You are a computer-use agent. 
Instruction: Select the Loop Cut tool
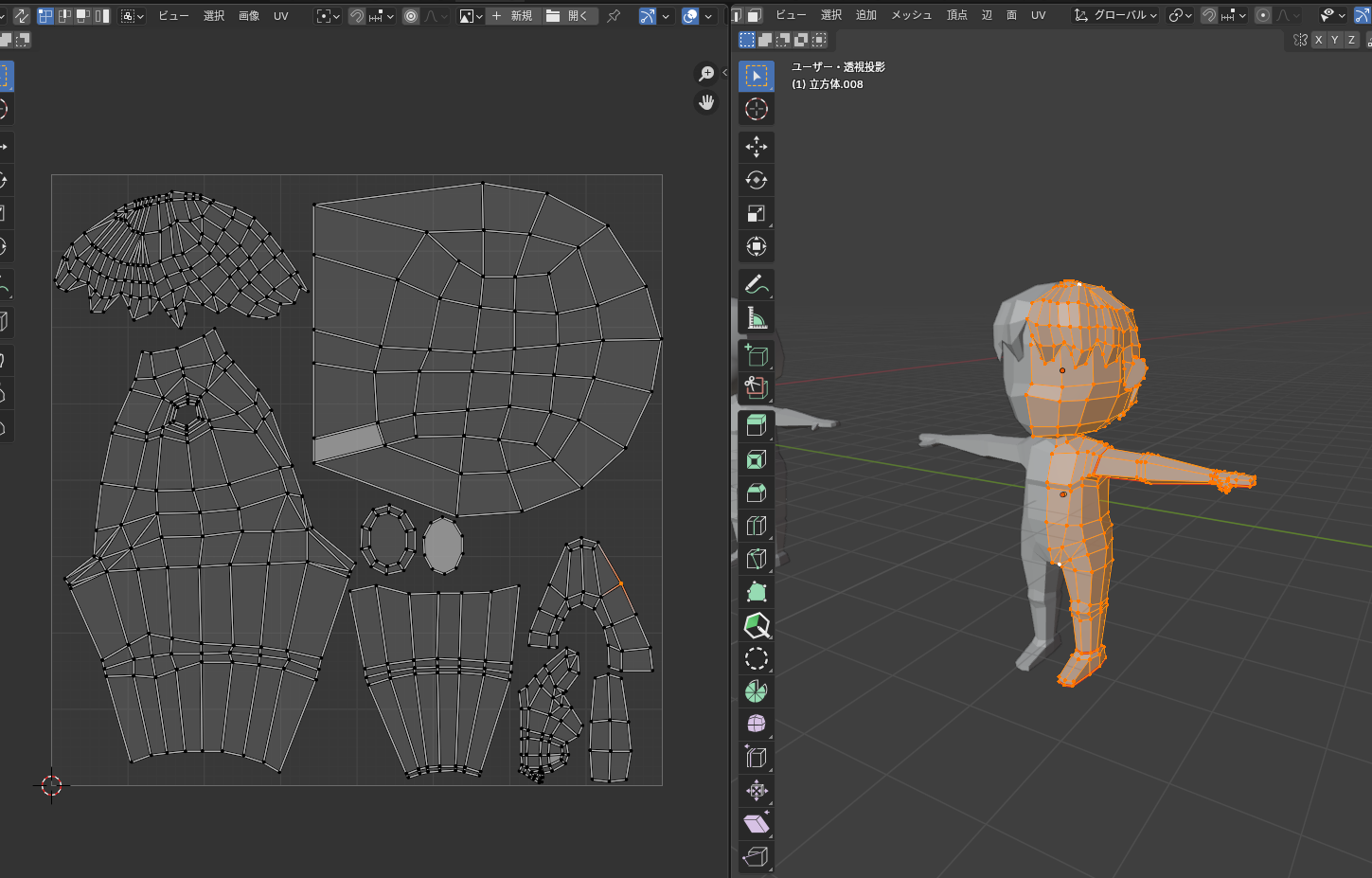tap(756, 526)
